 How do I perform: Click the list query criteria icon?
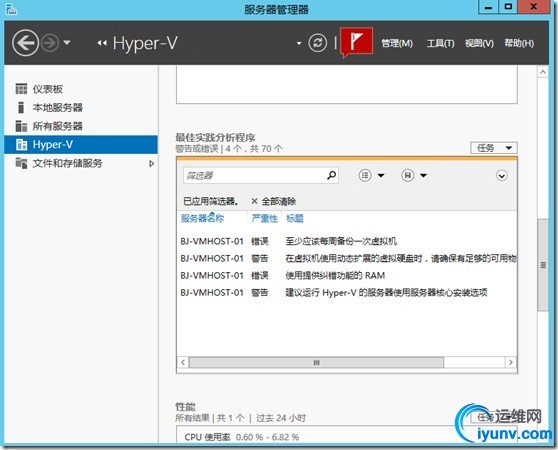pos(365,175)
